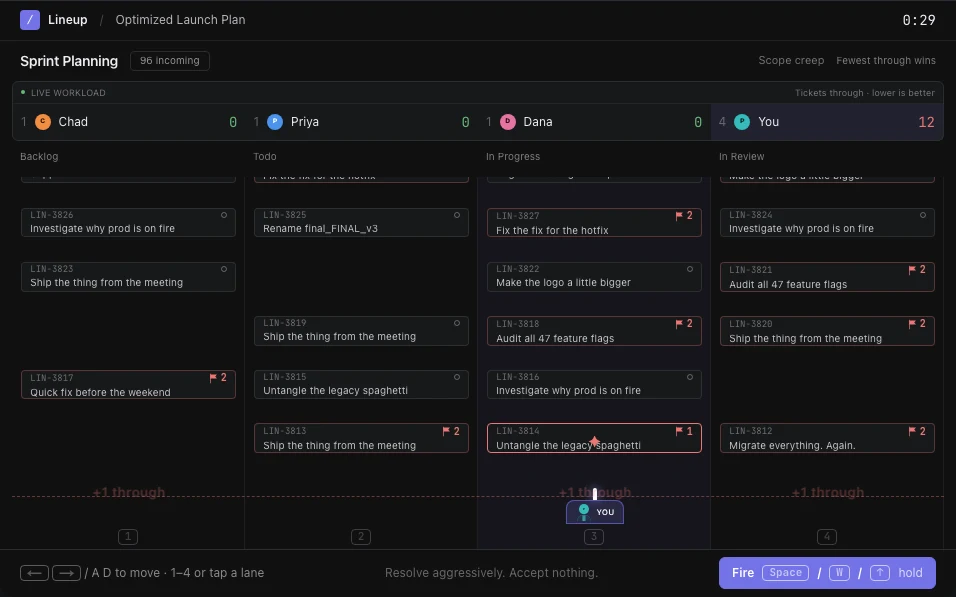Click Priya's blue avatar icon
Screen dimensions: 956x597
click(275, 122)
